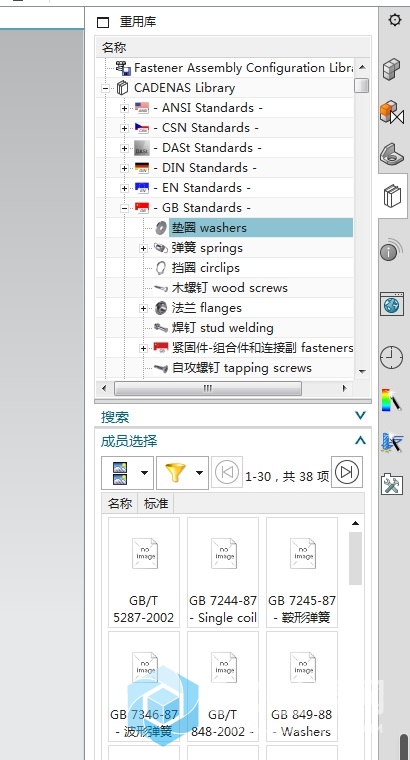Expand the ANSI Standards node
The width and height of the screenshot is (410, 760).
point(125,109)
